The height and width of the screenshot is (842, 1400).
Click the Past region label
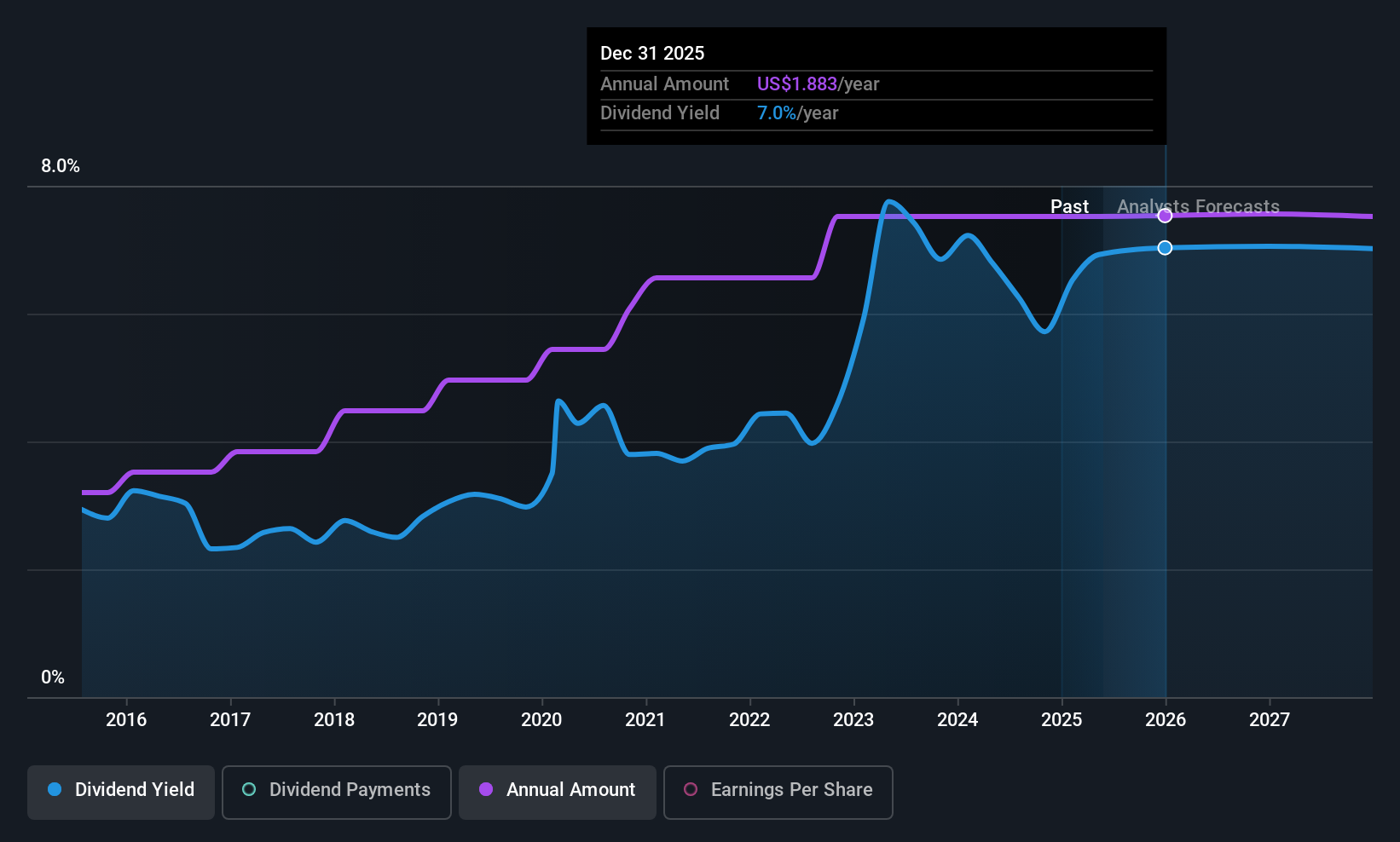click(1069, 207)
